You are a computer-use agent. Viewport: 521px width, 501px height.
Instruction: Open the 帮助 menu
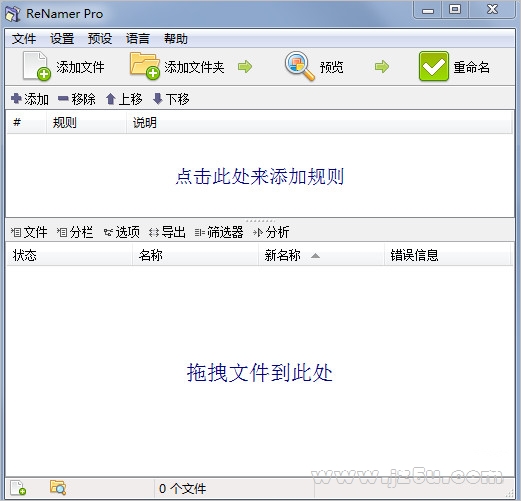(176, 39)
